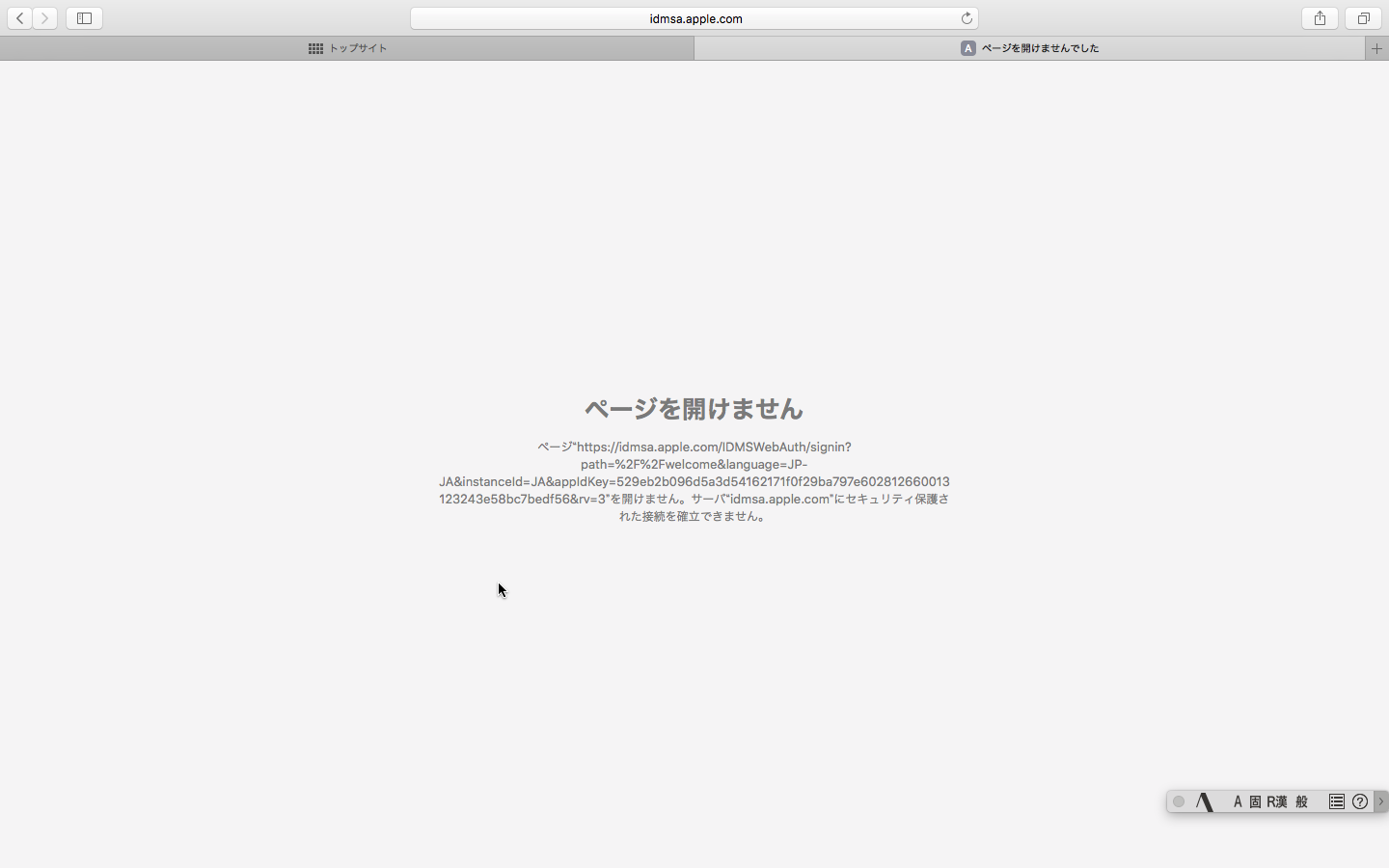Reload the idmsa.apple.com page
1389x868 pixels.
point(967,18)
